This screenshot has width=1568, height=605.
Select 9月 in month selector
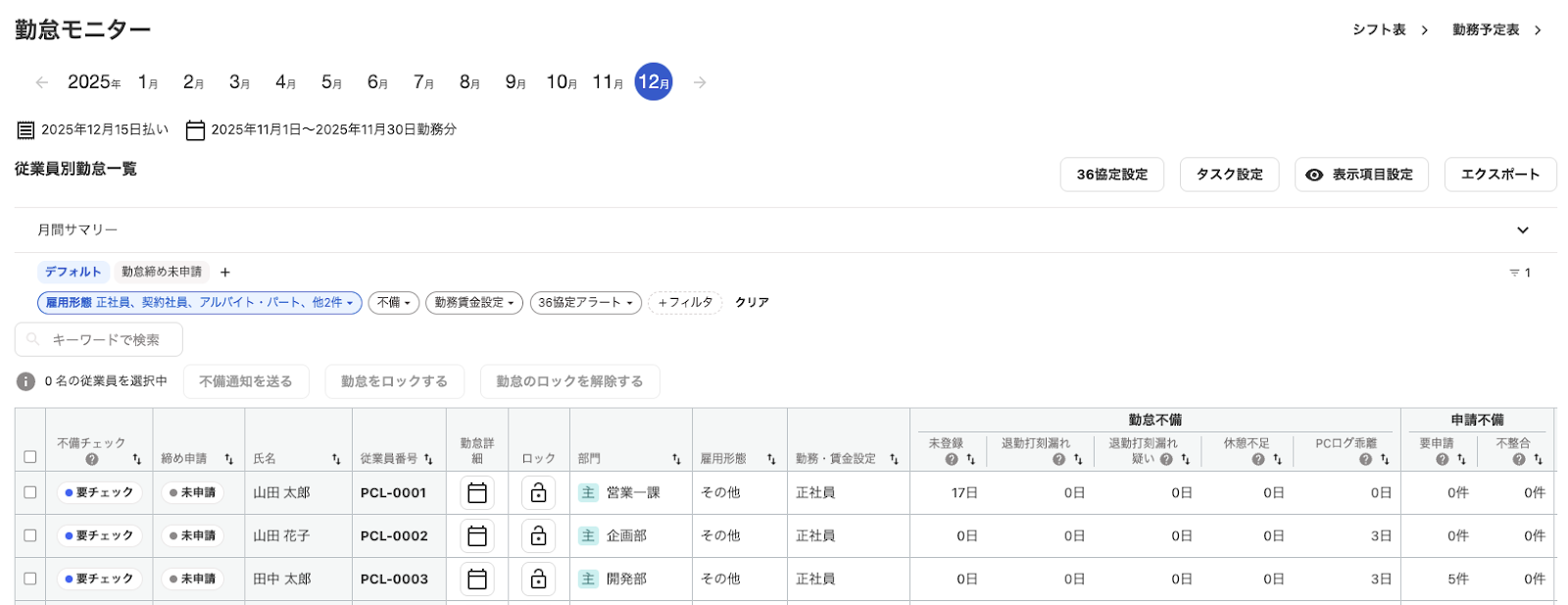pos(515,82)
